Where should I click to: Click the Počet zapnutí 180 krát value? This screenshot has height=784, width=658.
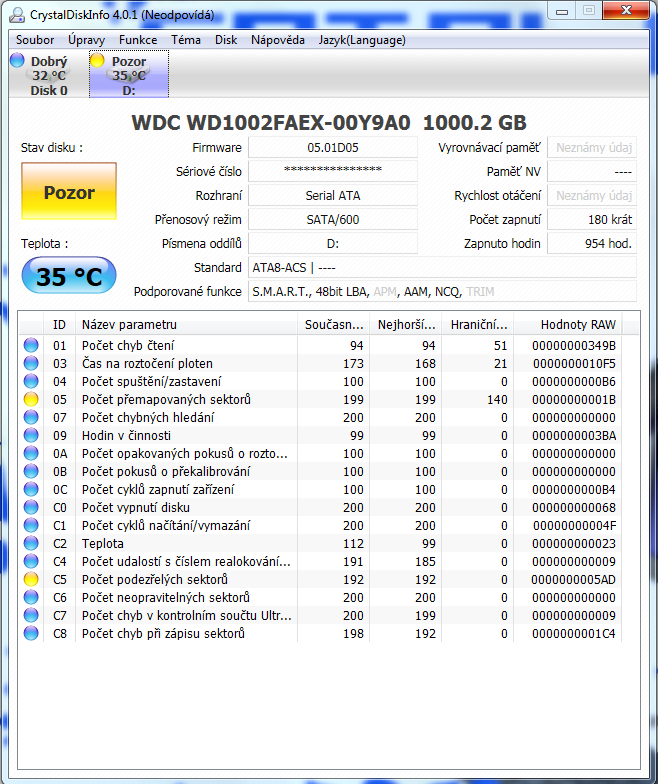(592, 220)
